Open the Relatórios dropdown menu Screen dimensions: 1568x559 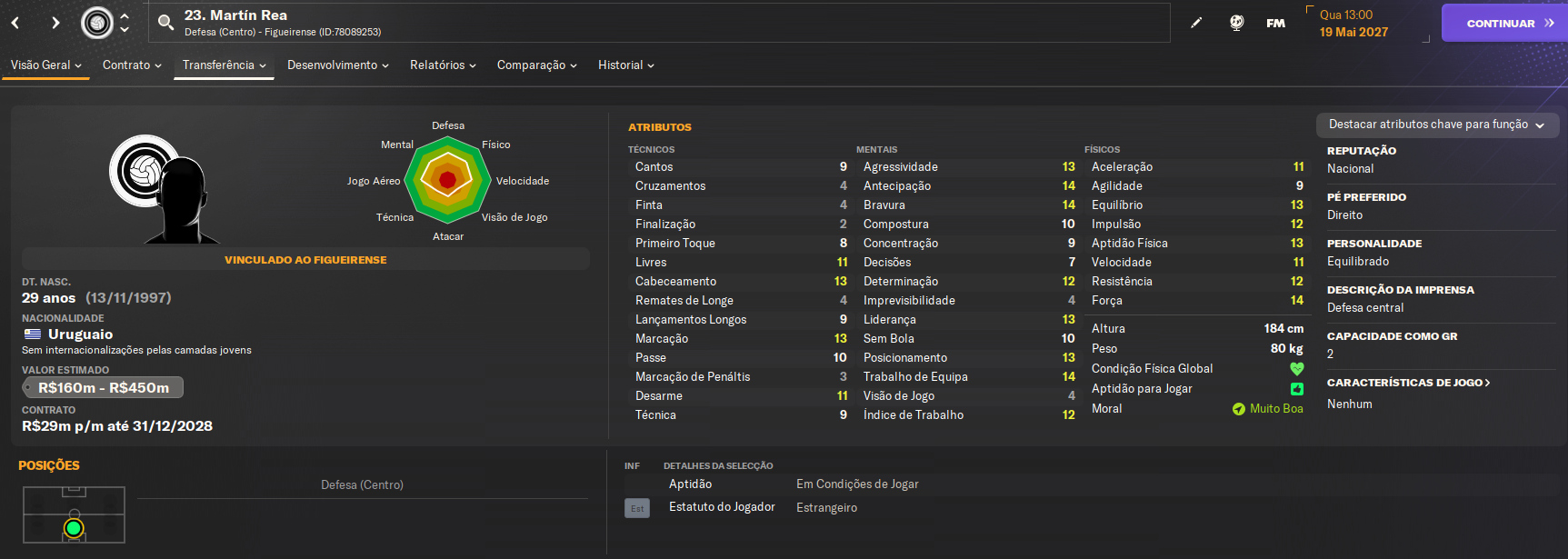click(443, 65)
